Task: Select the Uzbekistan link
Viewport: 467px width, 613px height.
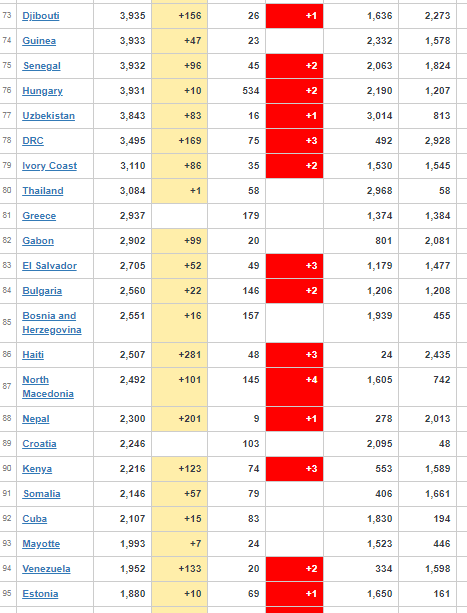Action: (x=48, y=116)
